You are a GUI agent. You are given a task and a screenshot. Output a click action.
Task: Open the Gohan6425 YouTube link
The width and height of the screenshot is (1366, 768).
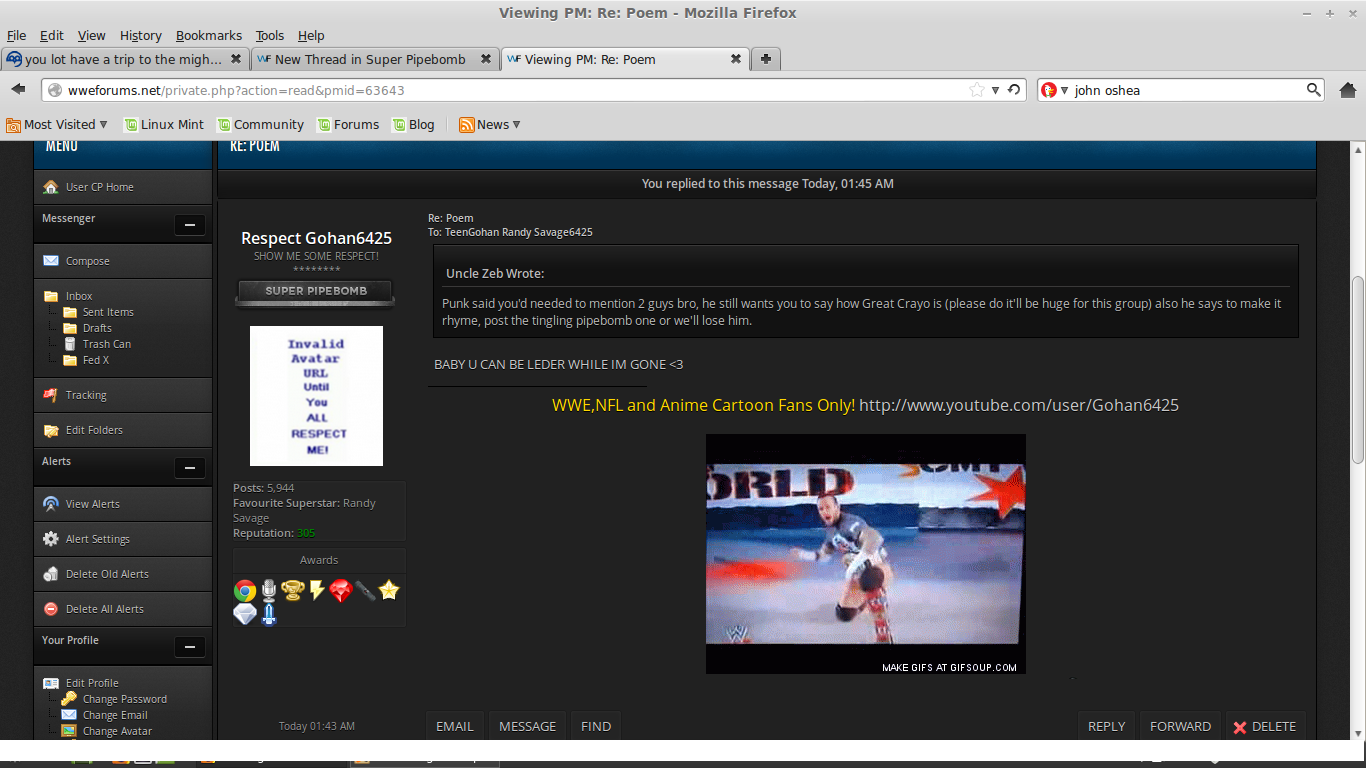1018,405
